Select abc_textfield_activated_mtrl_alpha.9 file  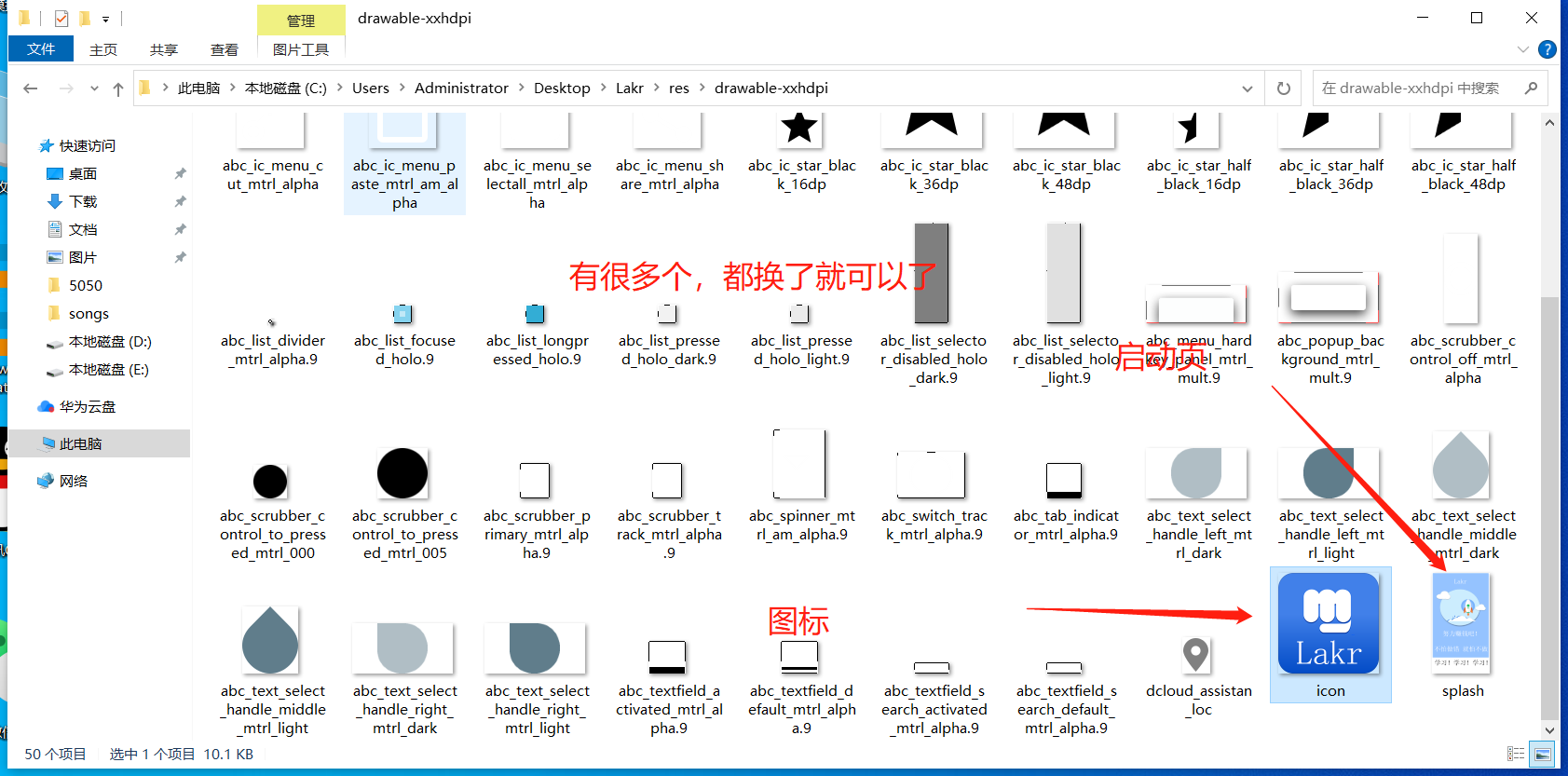tap(669, 688)
